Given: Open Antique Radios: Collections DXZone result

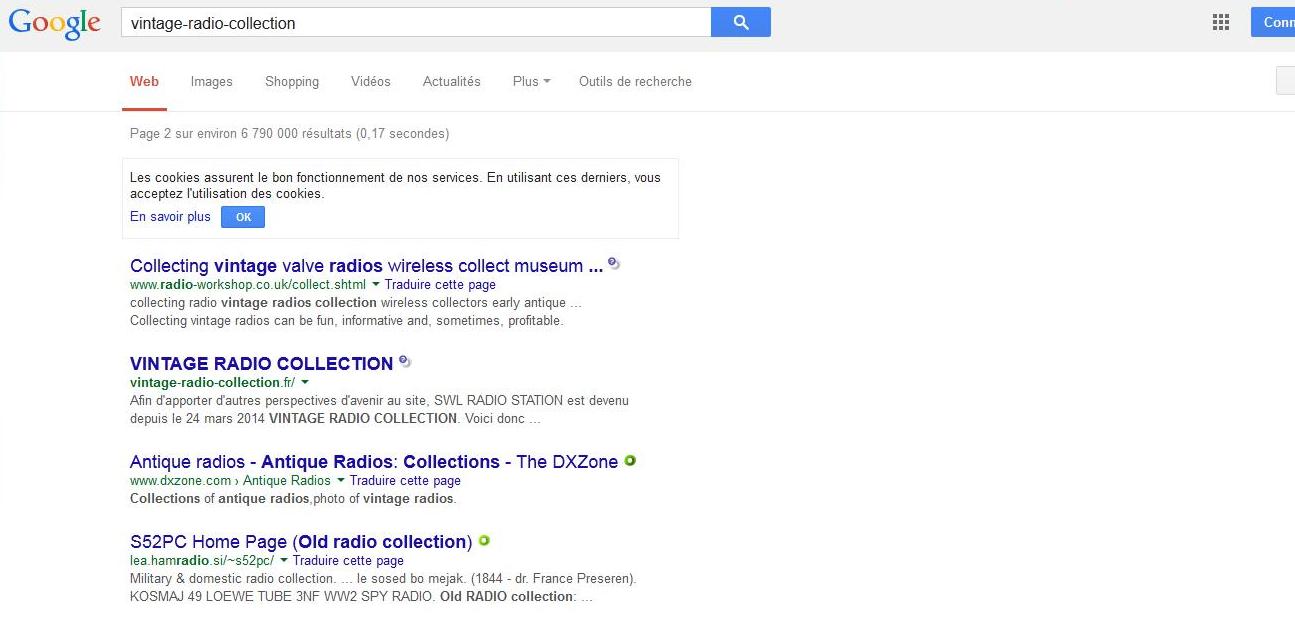Looking at the screenshot, I should click(x=374, y=462).
